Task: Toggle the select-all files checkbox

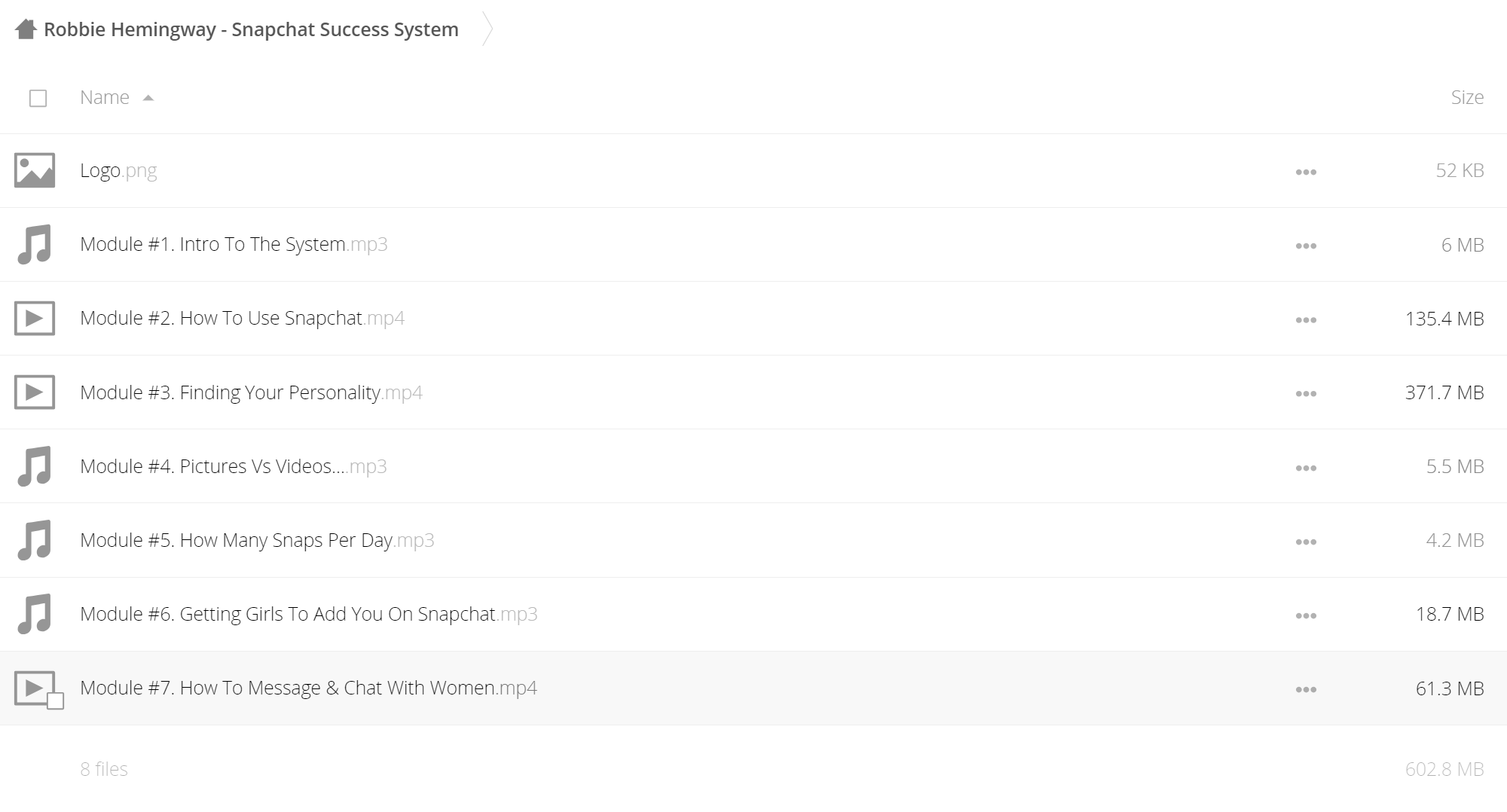Action: [38, 98]
